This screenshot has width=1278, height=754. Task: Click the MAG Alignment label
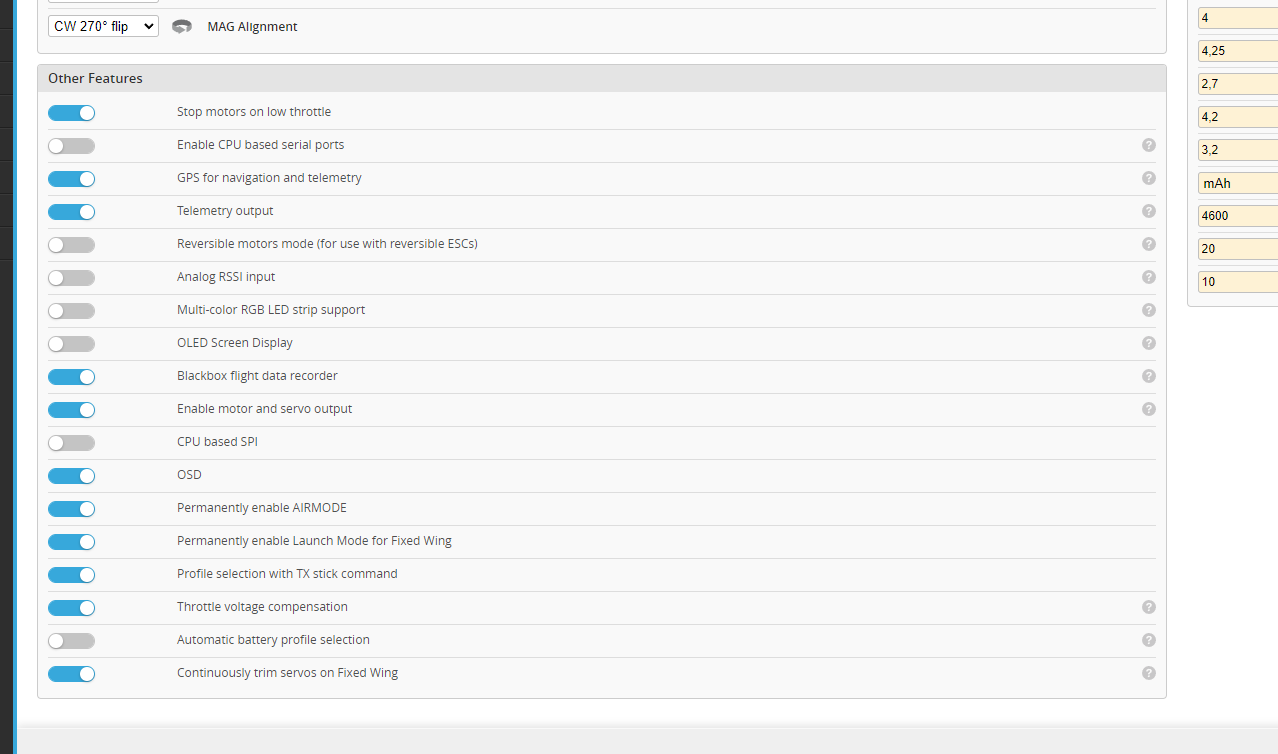(252, 27)
